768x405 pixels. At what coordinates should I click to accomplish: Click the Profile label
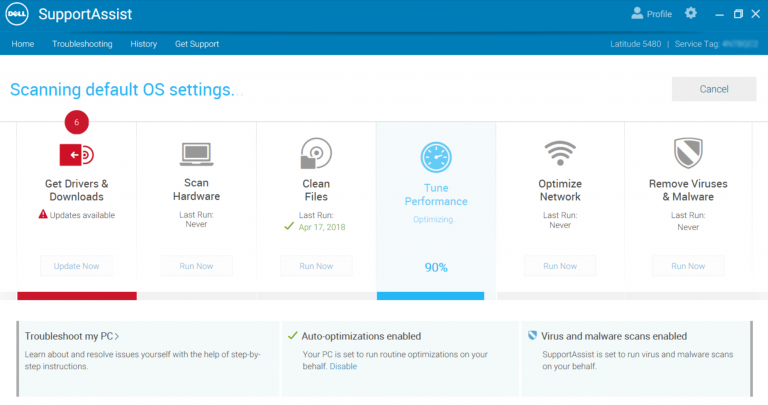659,14
